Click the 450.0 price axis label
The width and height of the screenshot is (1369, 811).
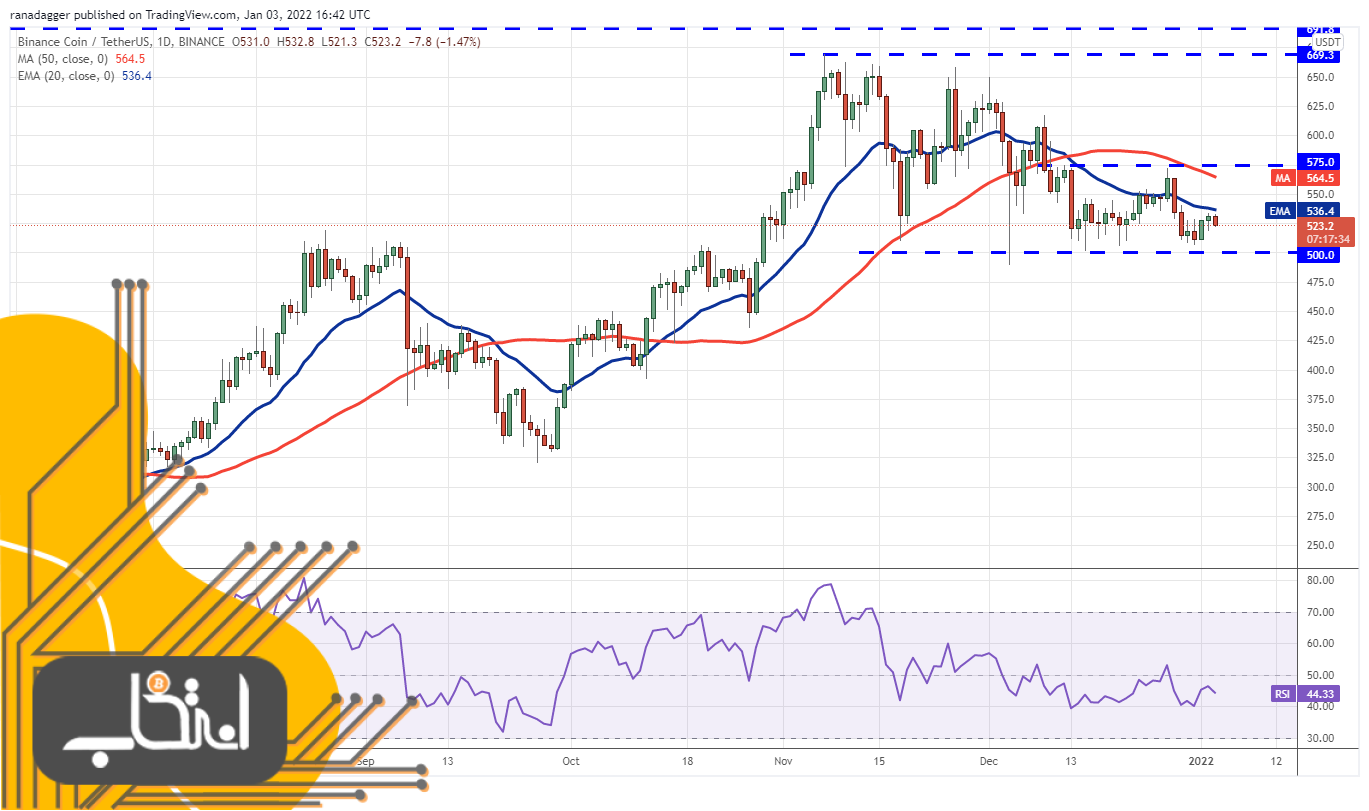pyautogui.click(x=1321, y=312)
